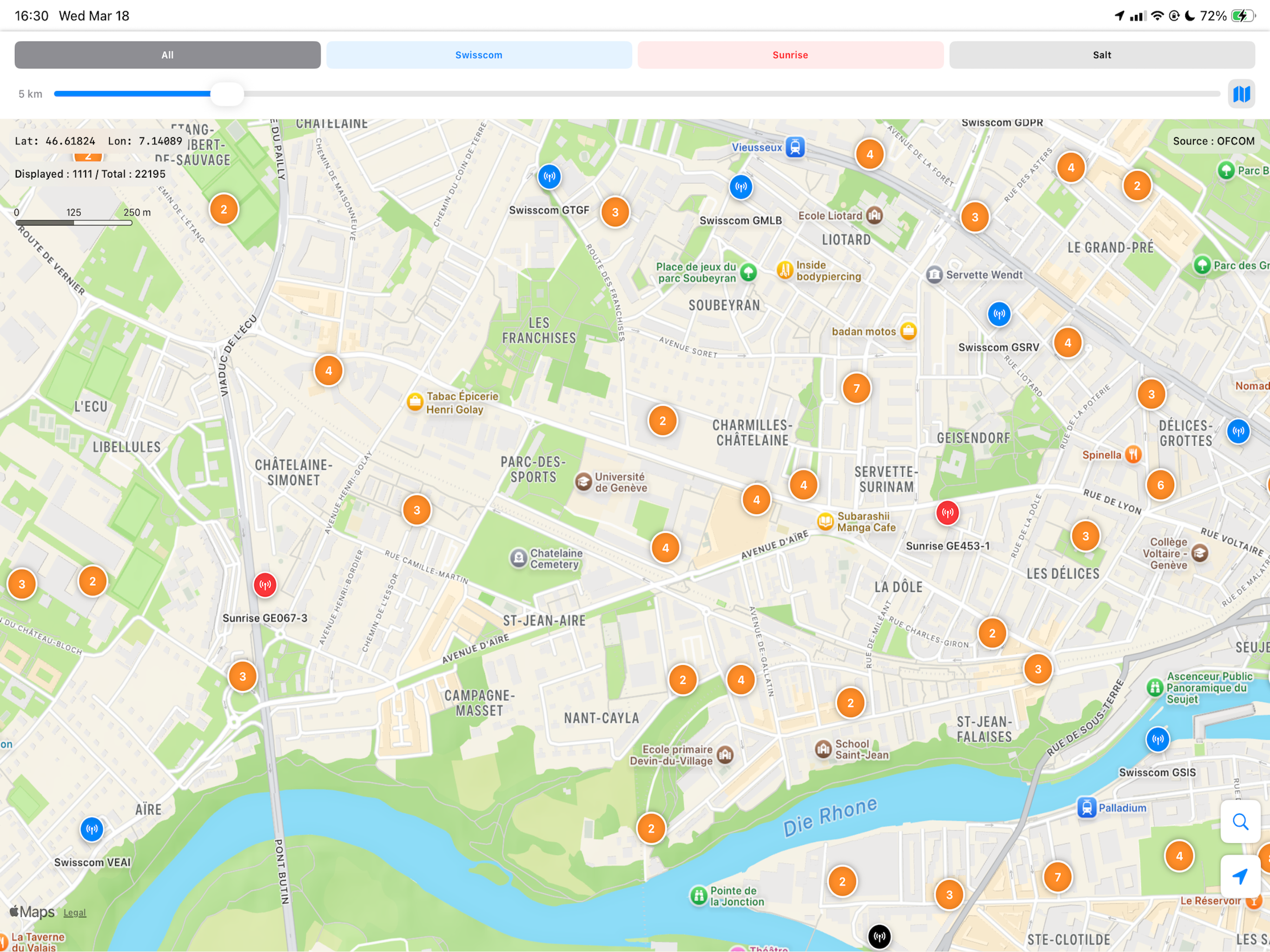Tap the Université de Genève icon

[583, 482]
